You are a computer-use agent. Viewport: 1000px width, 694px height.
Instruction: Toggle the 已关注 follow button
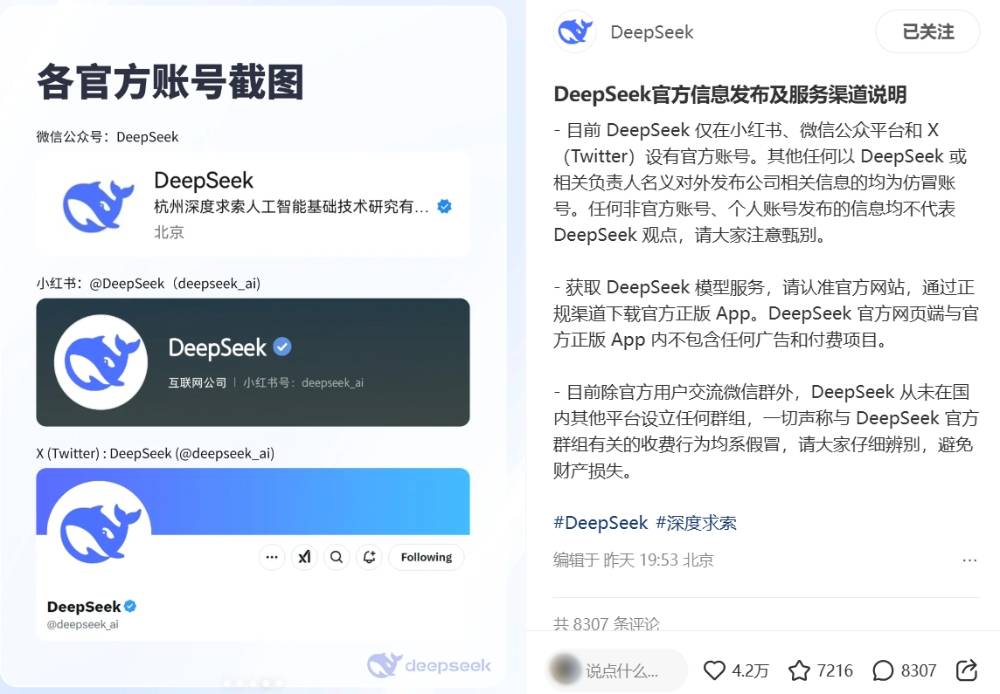(928, 31)
